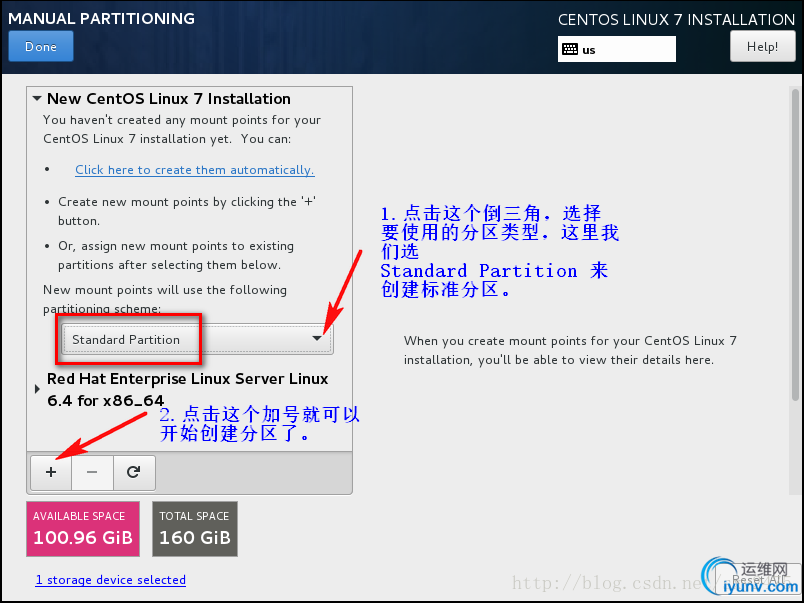
Task: Reload storage configuration with refresh icon
Action: coord(134,472)
